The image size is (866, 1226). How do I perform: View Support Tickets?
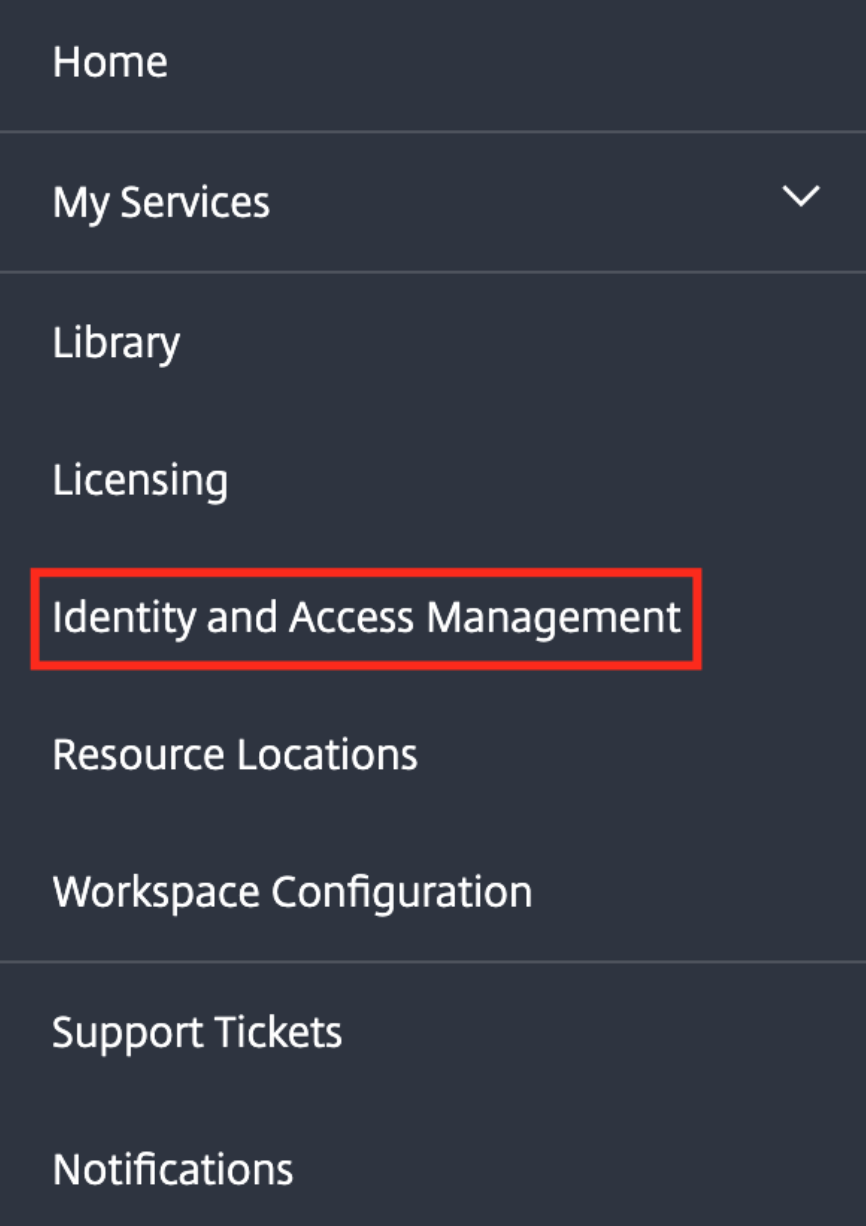[x=197, y=1032]
